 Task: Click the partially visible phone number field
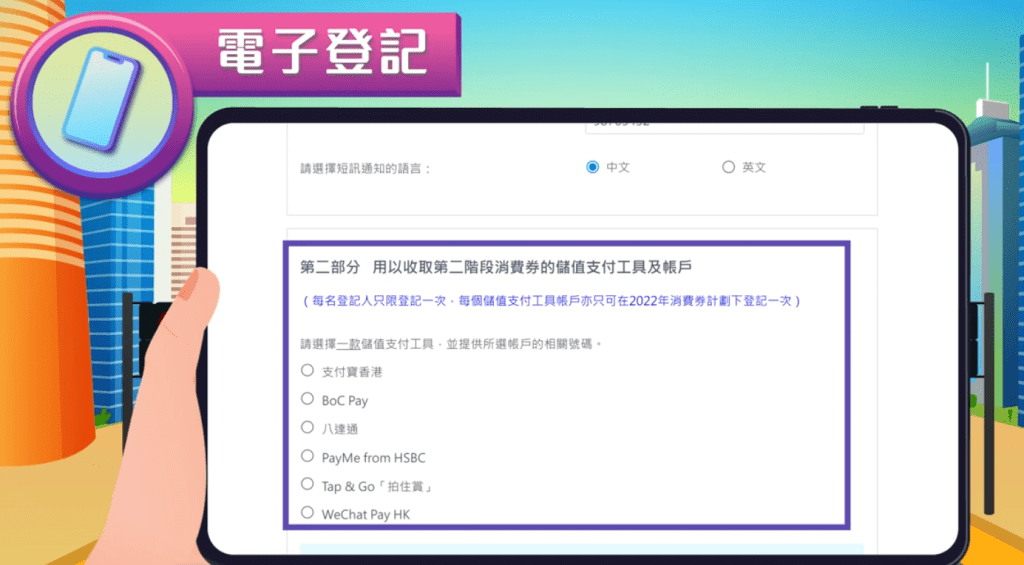point(724,128)
